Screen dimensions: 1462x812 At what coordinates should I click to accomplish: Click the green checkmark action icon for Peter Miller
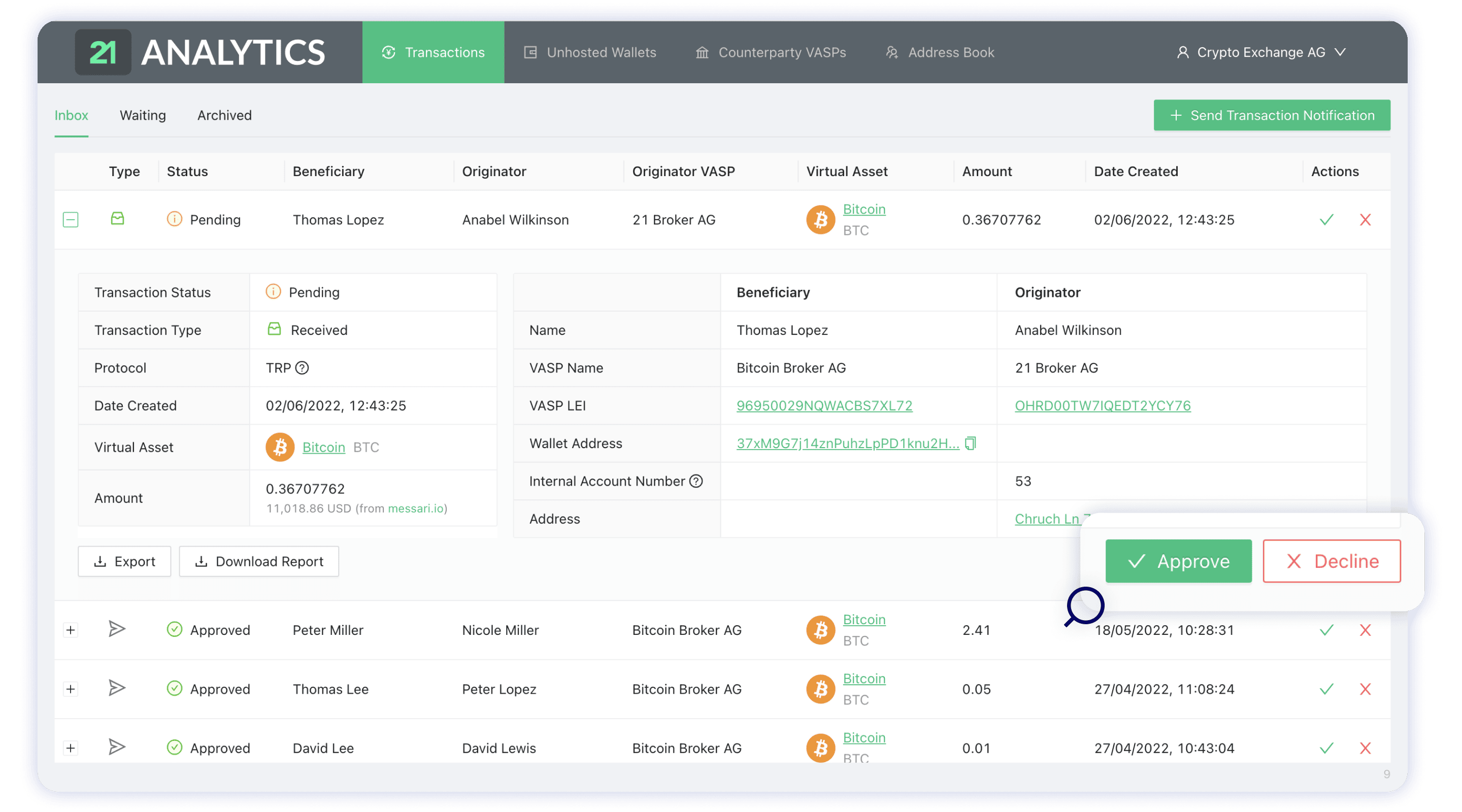point(1326,629)
